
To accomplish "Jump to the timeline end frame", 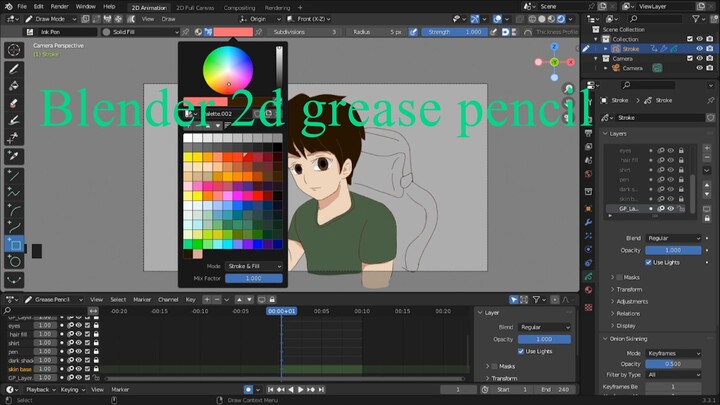I will 321,389.
